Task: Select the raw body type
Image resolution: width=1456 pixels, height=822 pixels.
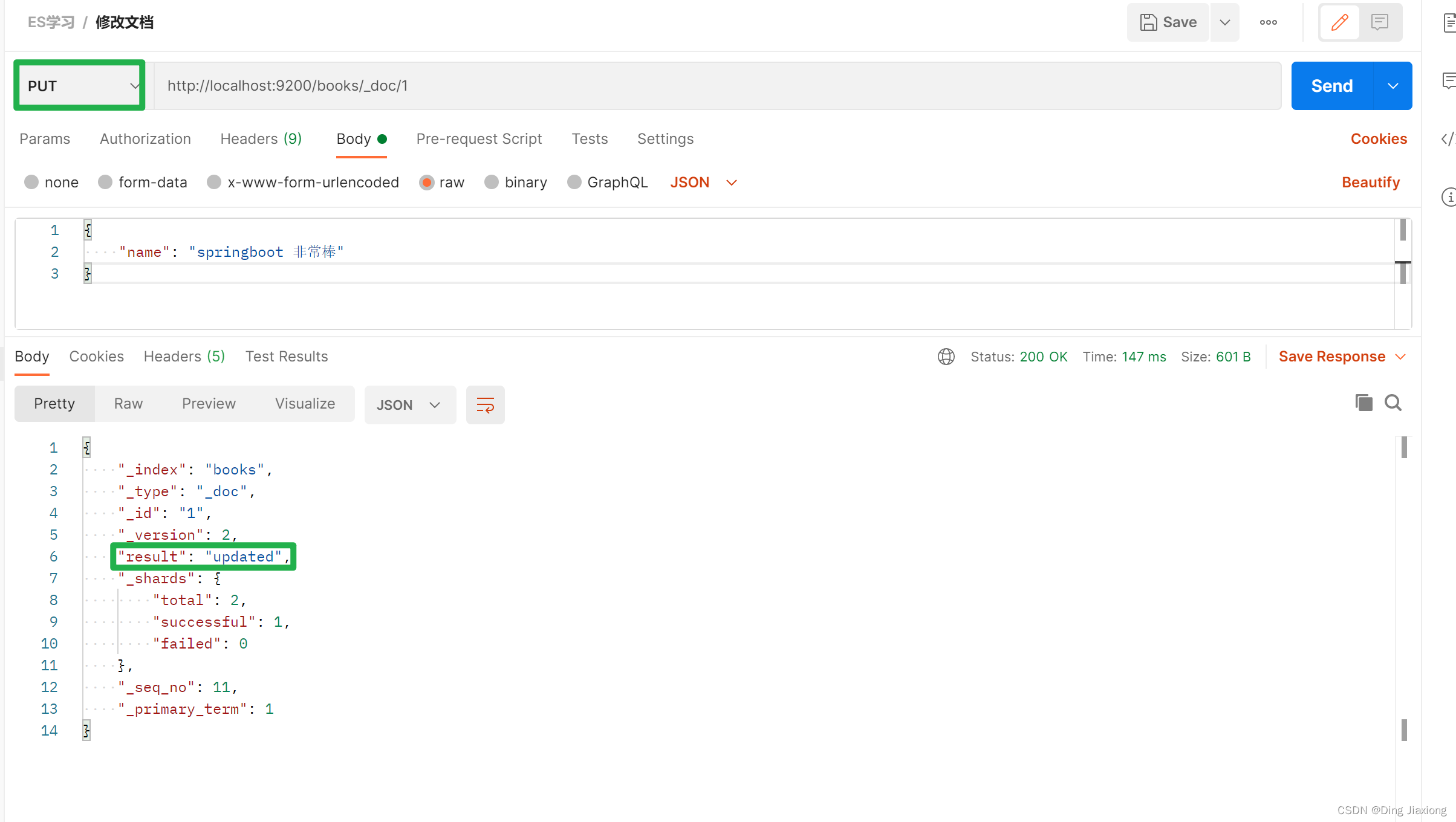Action: pyautogui.click(x=442, y=183)
